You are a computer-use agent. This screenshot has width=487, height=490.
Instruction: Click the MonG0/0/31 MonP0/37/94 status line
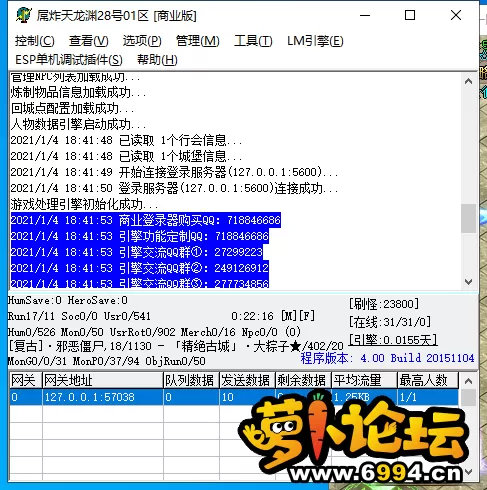coord(107,361)
